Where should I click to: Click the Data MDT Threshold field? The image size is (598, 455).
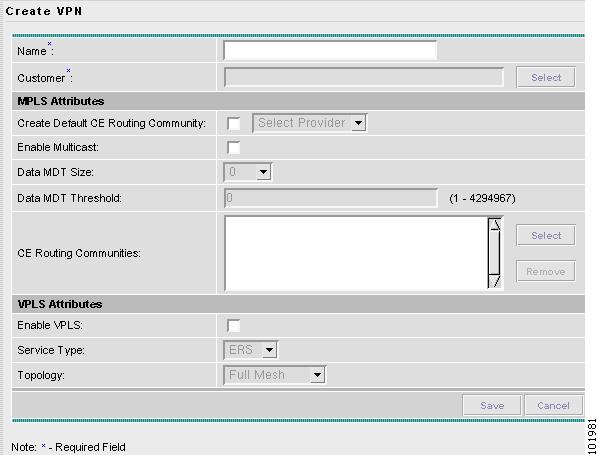pos(331,198)
